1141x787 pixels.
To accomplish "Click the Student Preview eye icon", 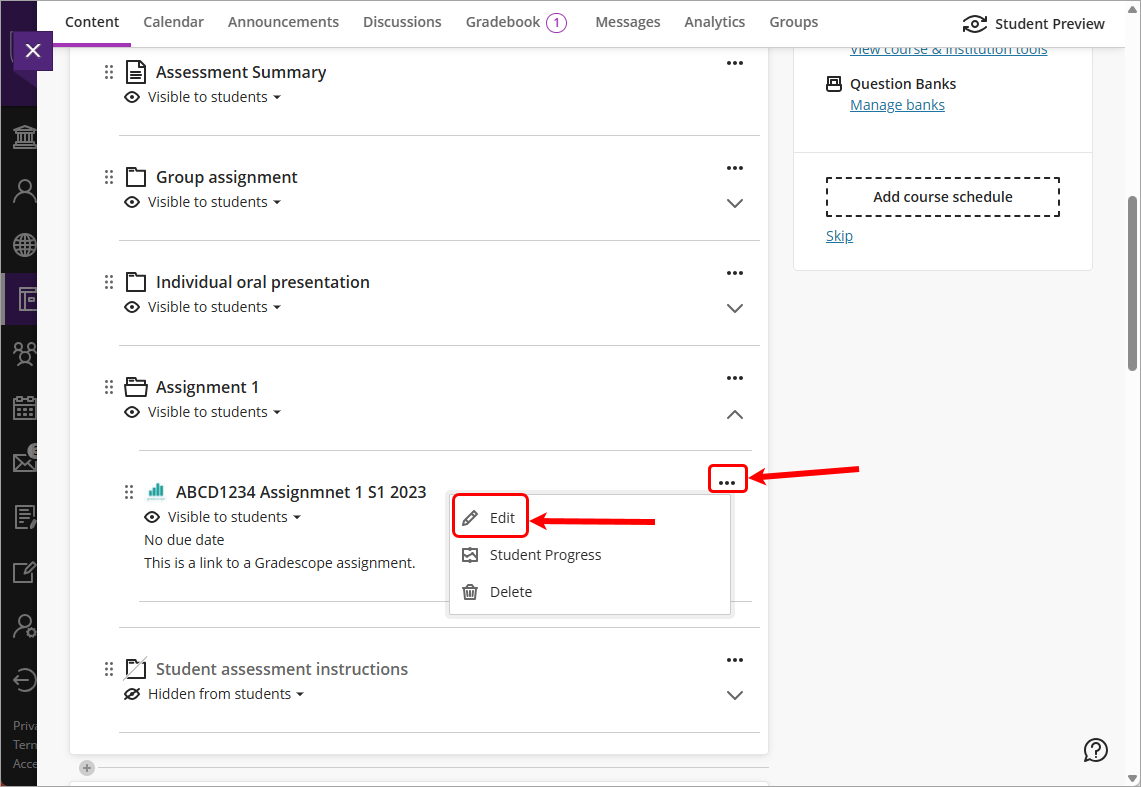I will pyautogui.click(x=974, y=23).
